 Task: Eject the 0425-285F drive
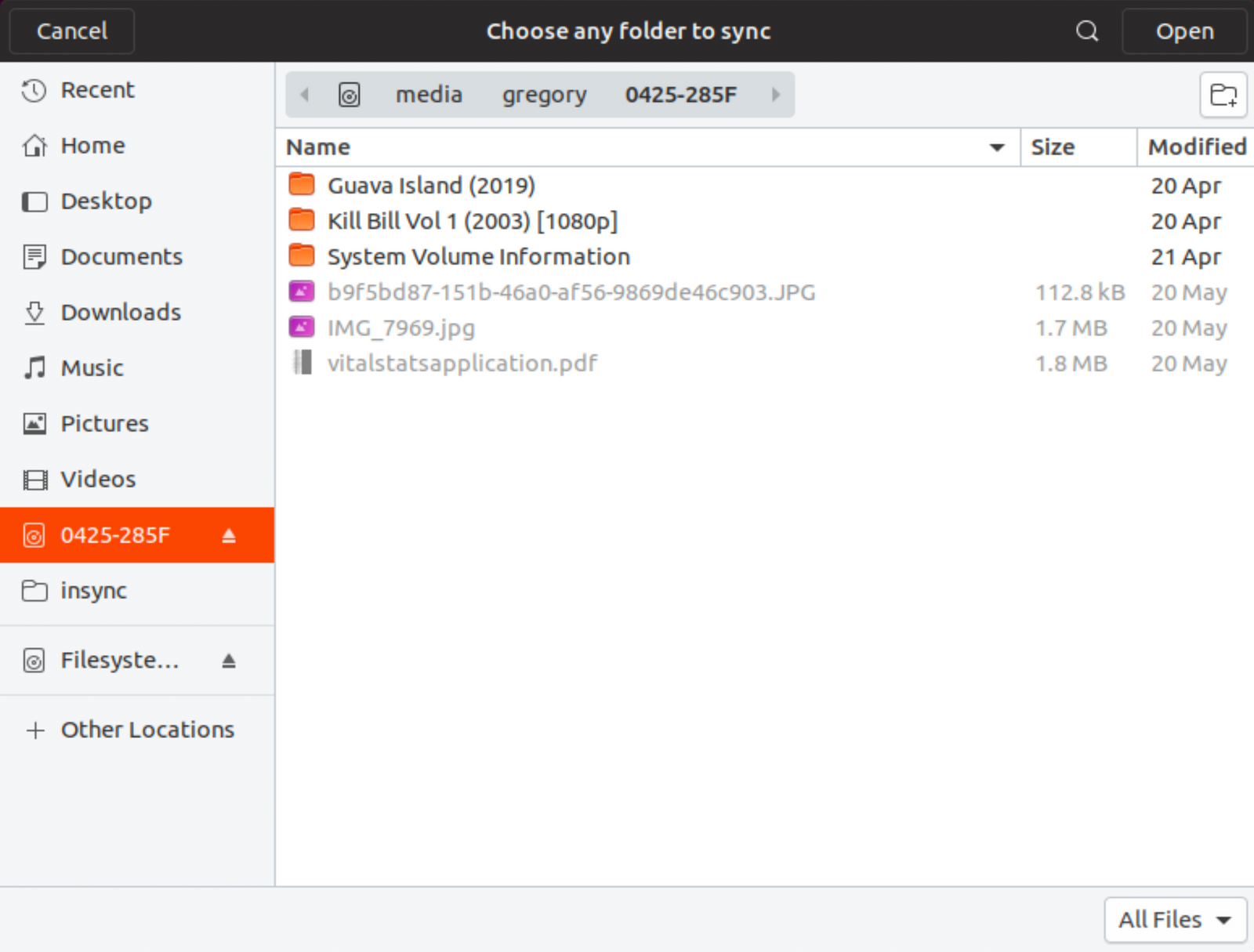click(x=229, y=535)
